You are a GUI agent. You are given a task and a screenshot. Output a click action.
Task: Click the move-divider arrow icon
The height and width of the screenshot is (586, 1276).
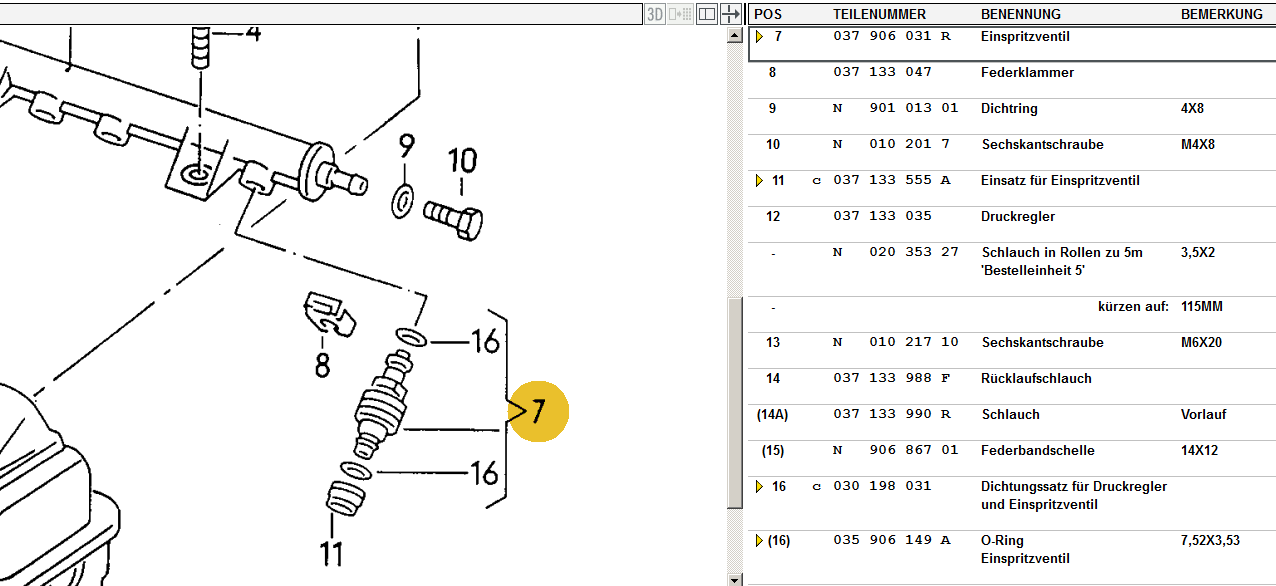click(732, 14)
